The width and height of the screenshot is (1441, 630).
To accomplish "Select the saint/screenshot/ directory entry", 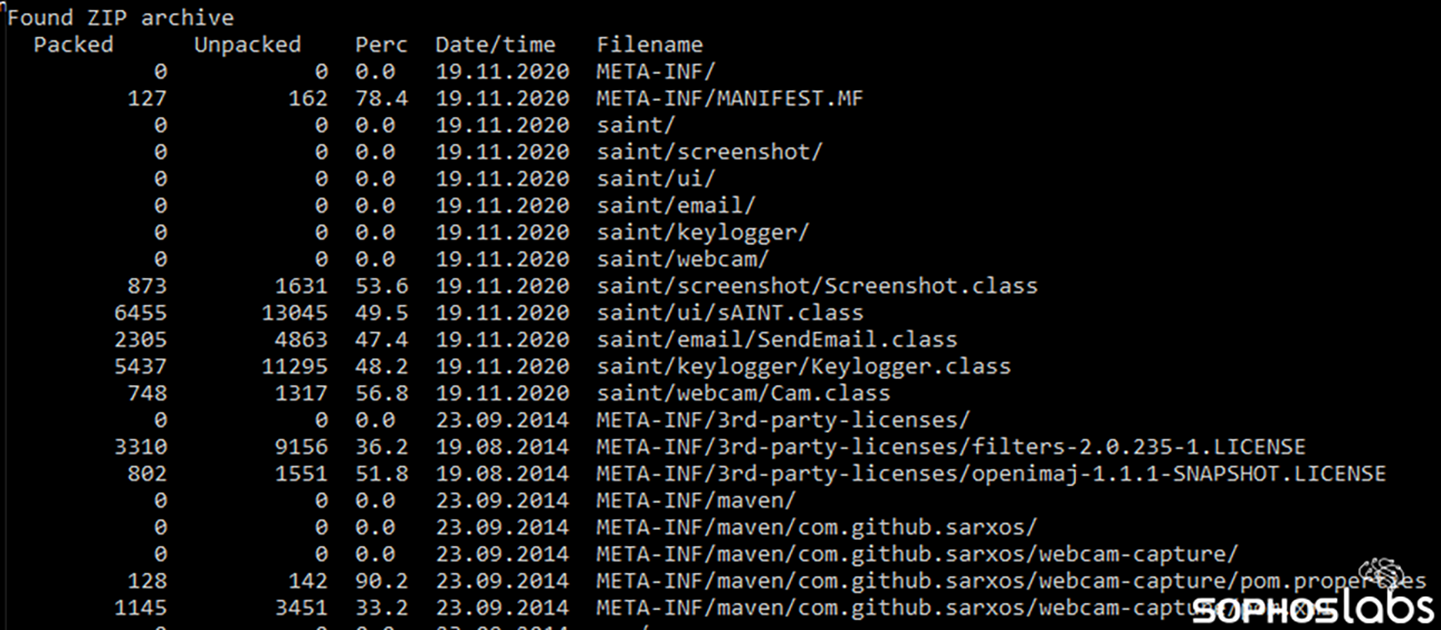I will tap(709, 152).
